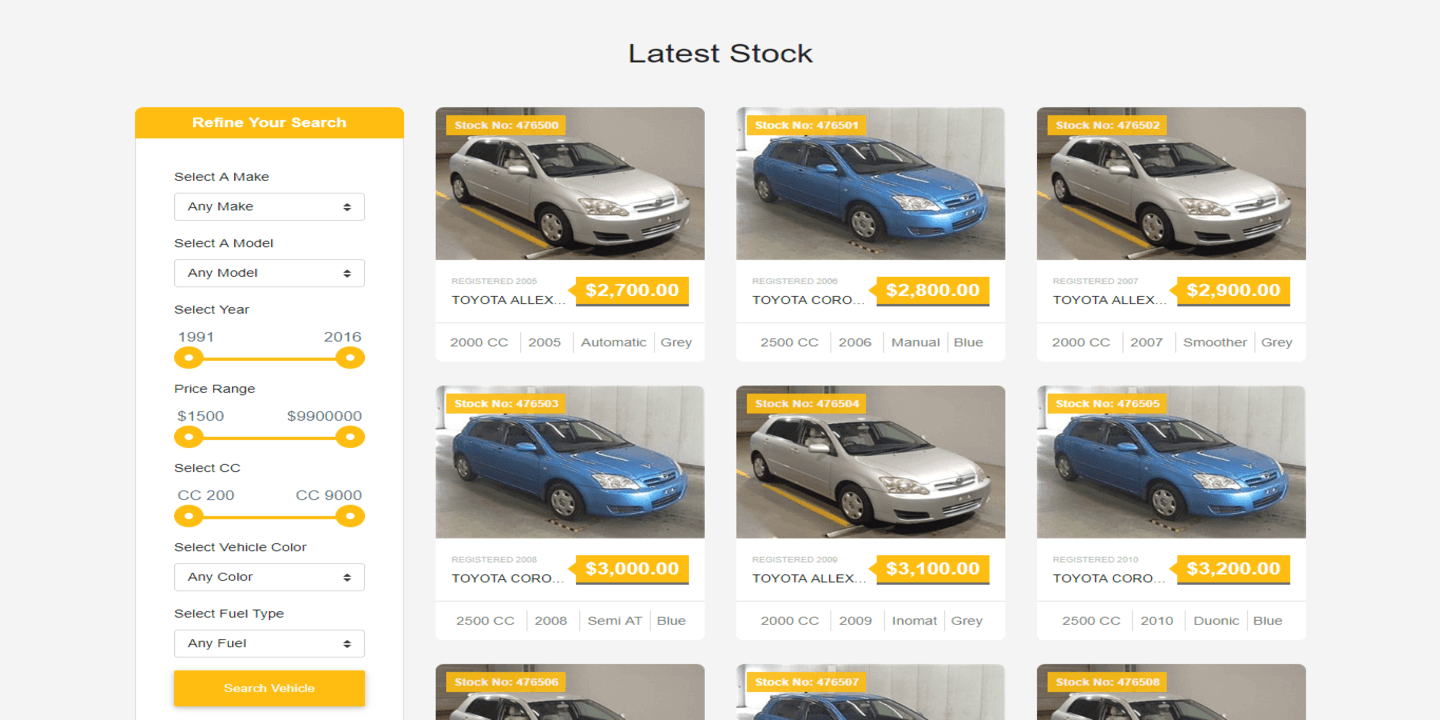
Task: Click the year 2008 spec text
Action: (551, 620)
